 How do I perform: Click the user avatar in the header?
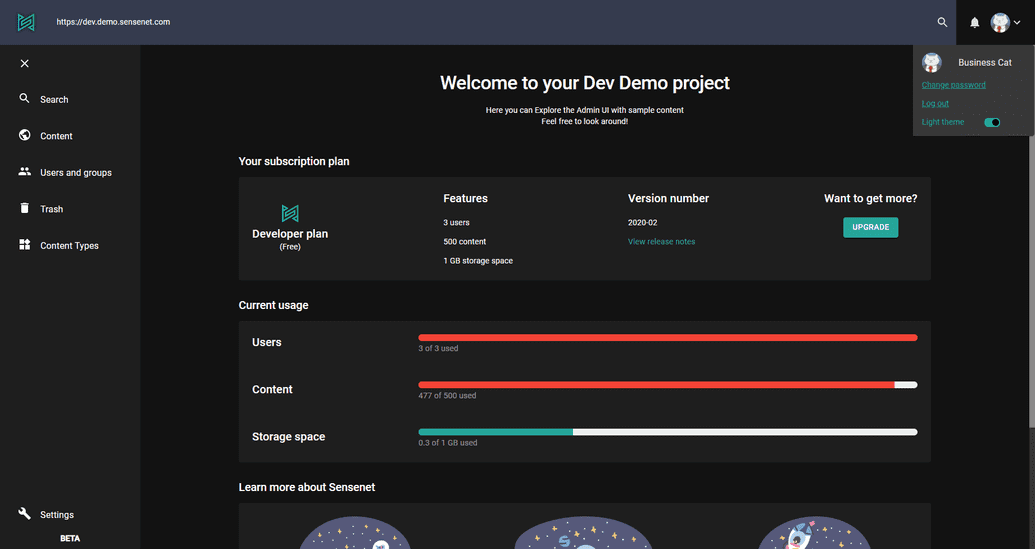tap(1000, 22)
